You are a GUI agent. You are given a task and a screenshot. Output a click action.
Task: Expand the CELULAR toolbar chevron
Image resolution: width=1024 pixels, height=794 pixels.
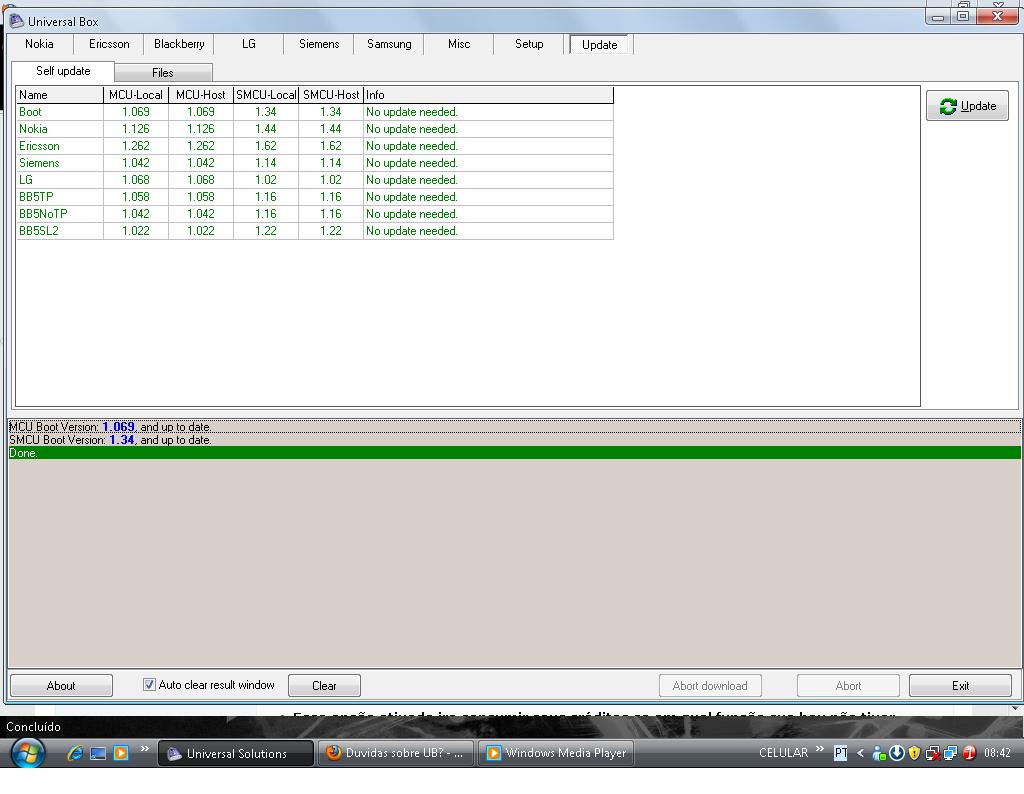click(820, 748)
